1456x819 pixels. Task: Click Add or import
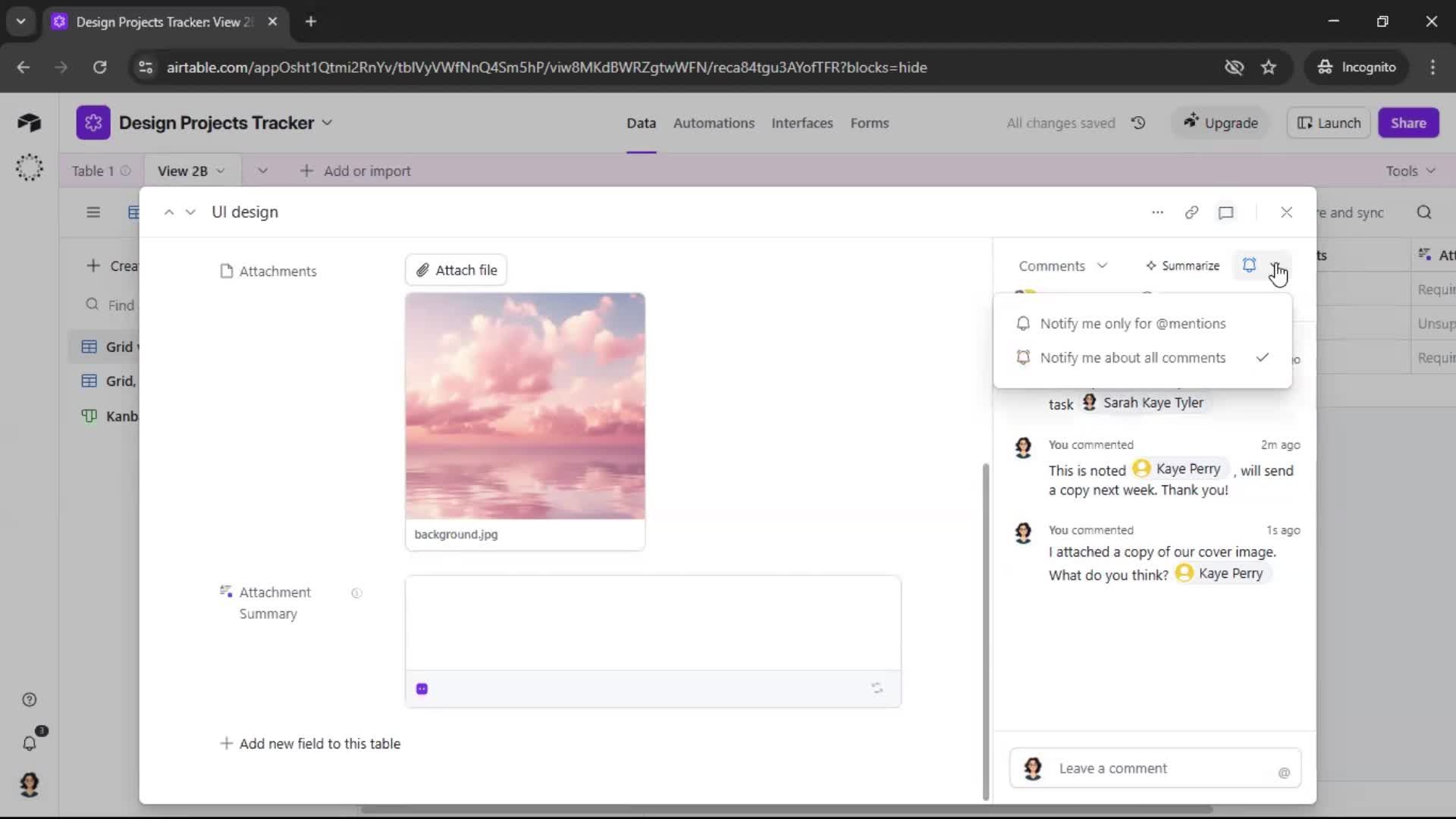[x=355, y=171]
